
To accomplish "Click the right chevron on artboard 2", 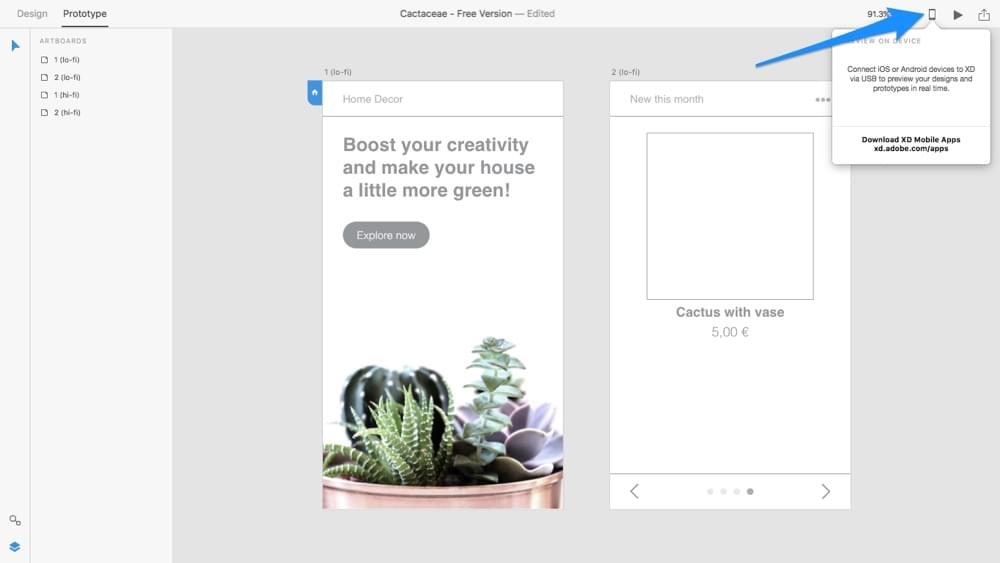I will point(825,491).
